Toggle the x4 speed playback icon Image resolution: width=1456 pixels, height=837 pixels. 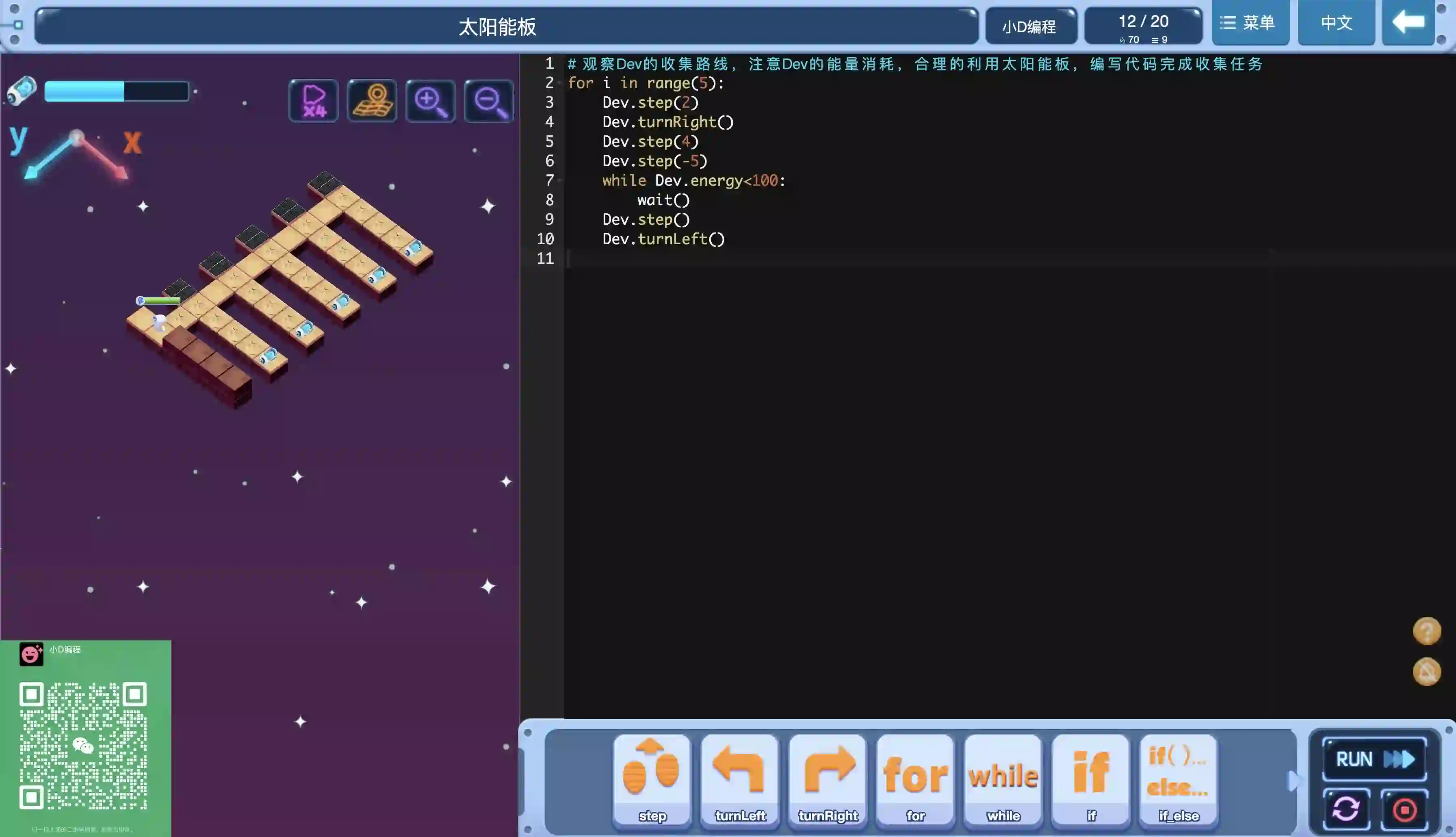point(314,101)
